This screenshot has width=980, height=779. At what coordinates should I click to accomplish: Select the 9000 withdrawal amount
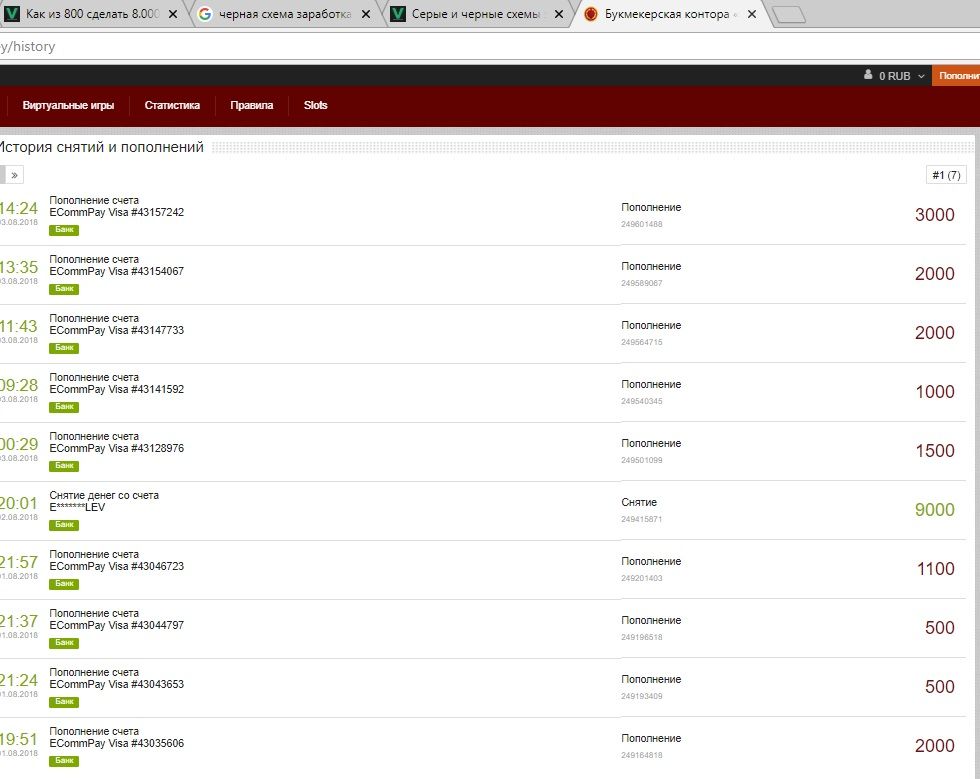[934, 510]
